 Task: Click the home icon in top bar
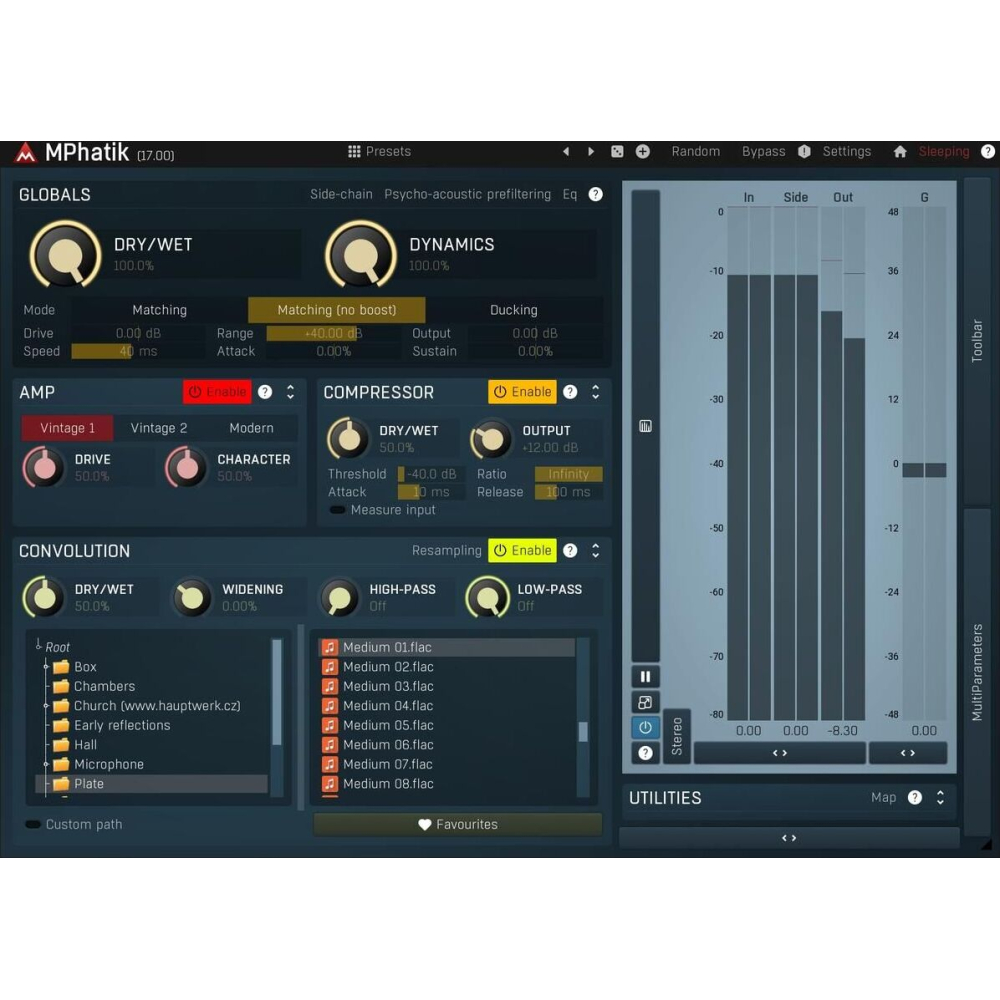(900, 152)
